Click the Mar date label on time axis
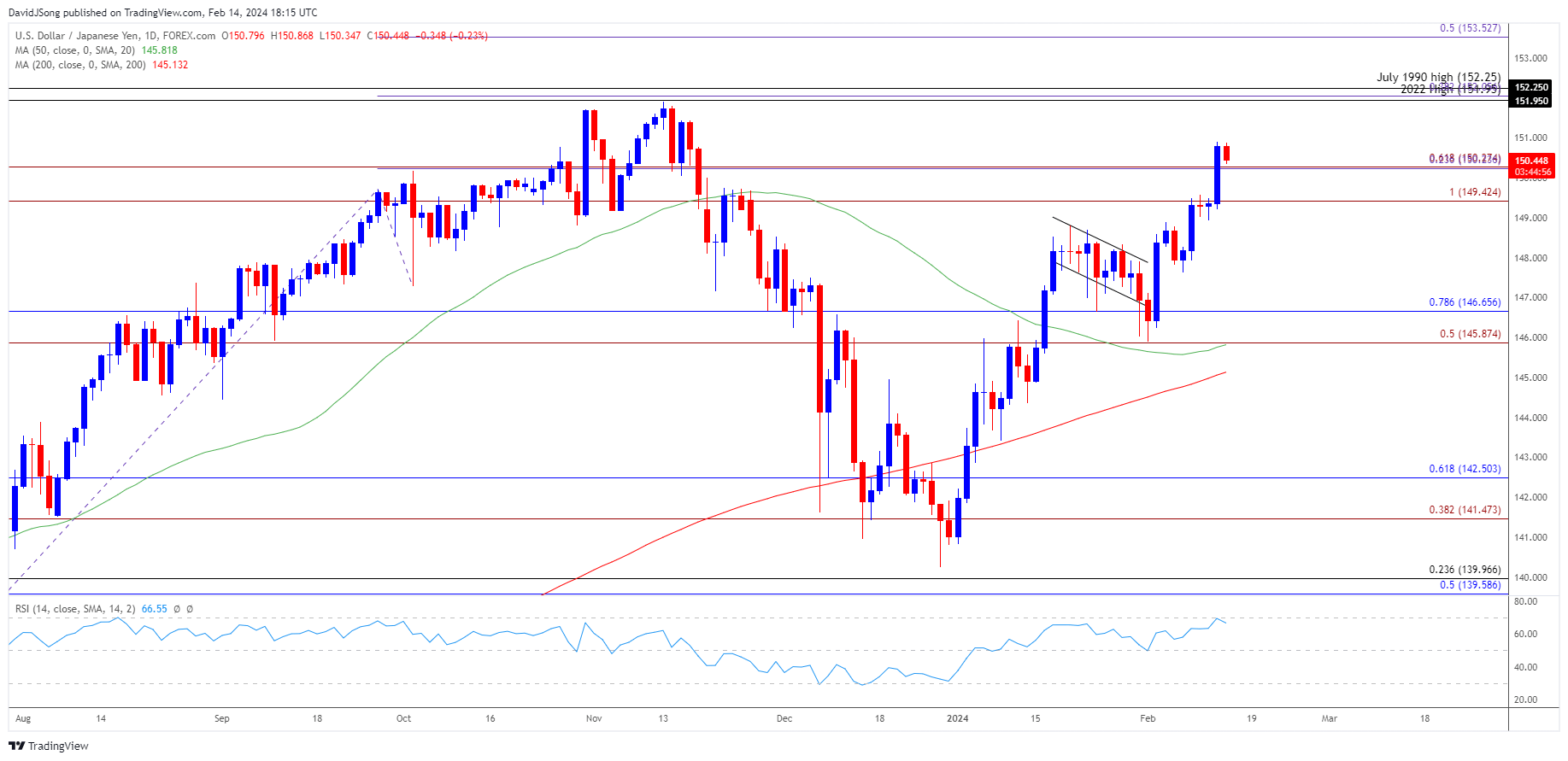 pyautogui.click(x=1330, y=718)
